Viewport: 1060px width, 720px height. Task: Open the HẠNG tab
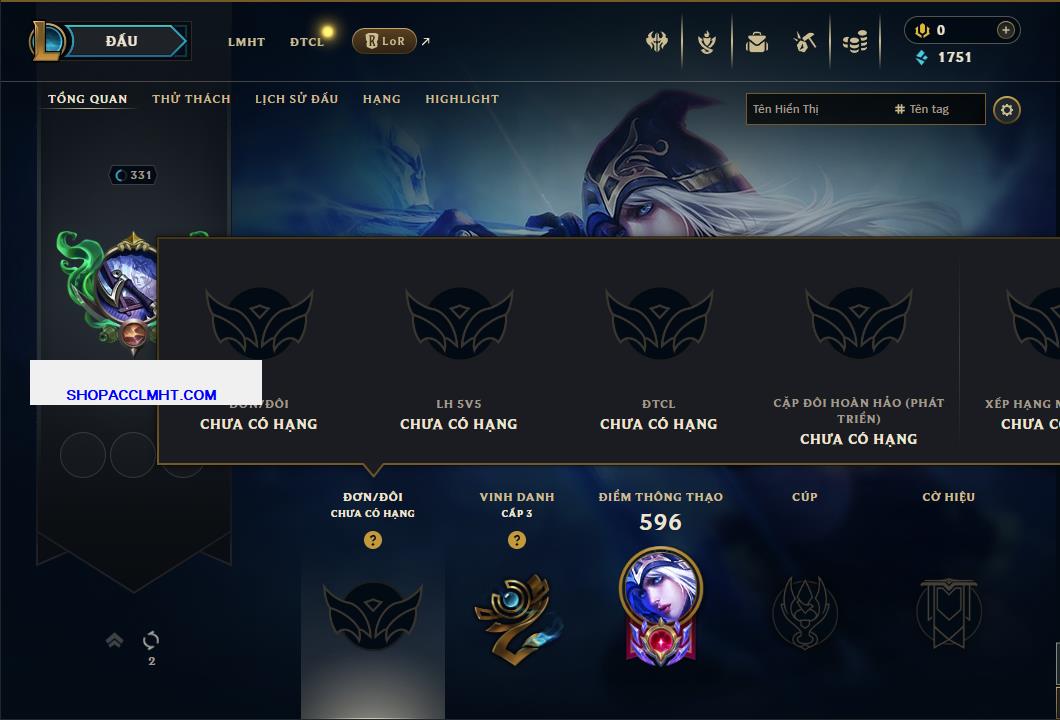click(381, 99)
